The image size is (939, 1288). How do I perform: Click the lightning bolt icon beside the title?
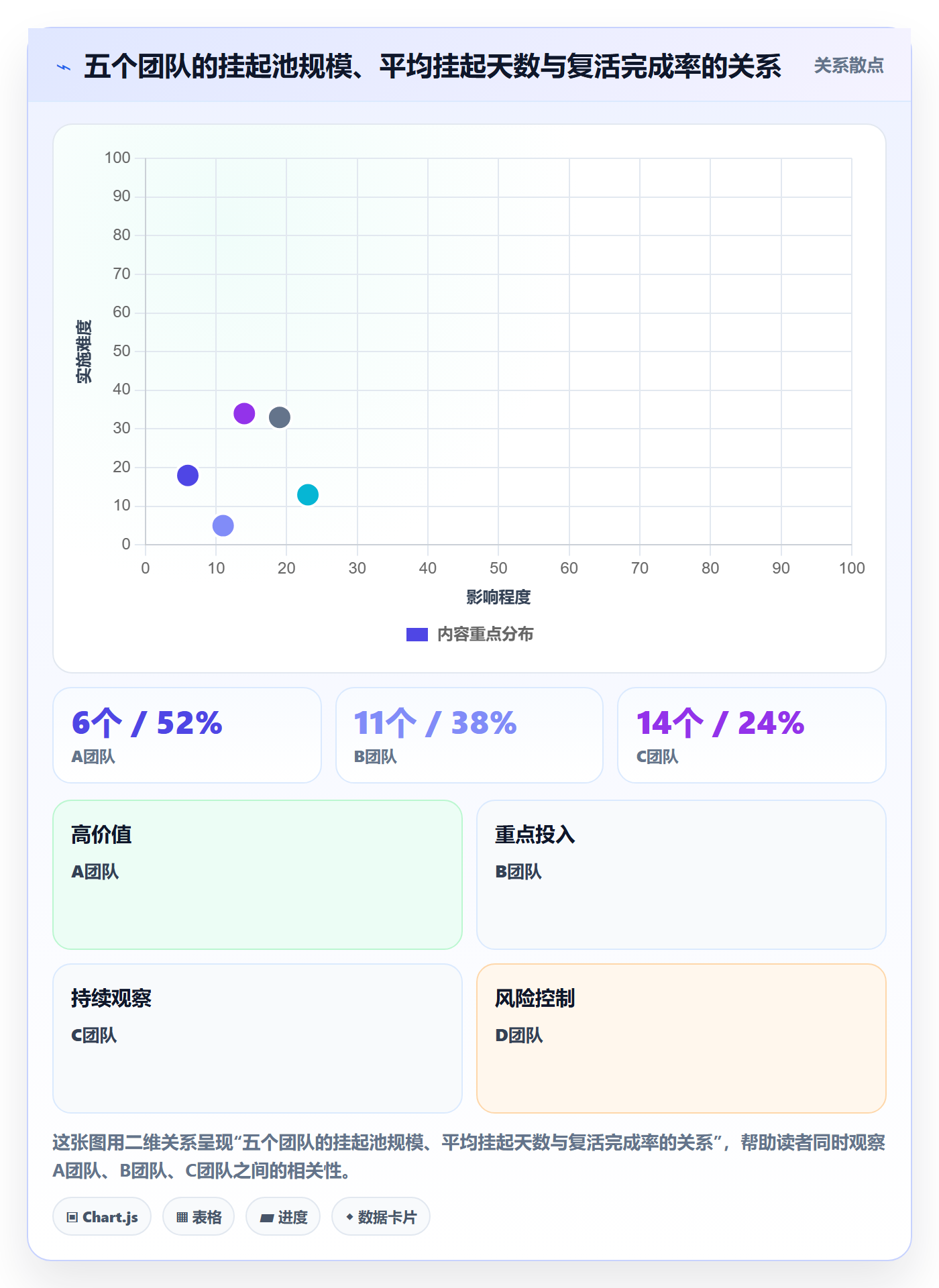pos(64,67)
